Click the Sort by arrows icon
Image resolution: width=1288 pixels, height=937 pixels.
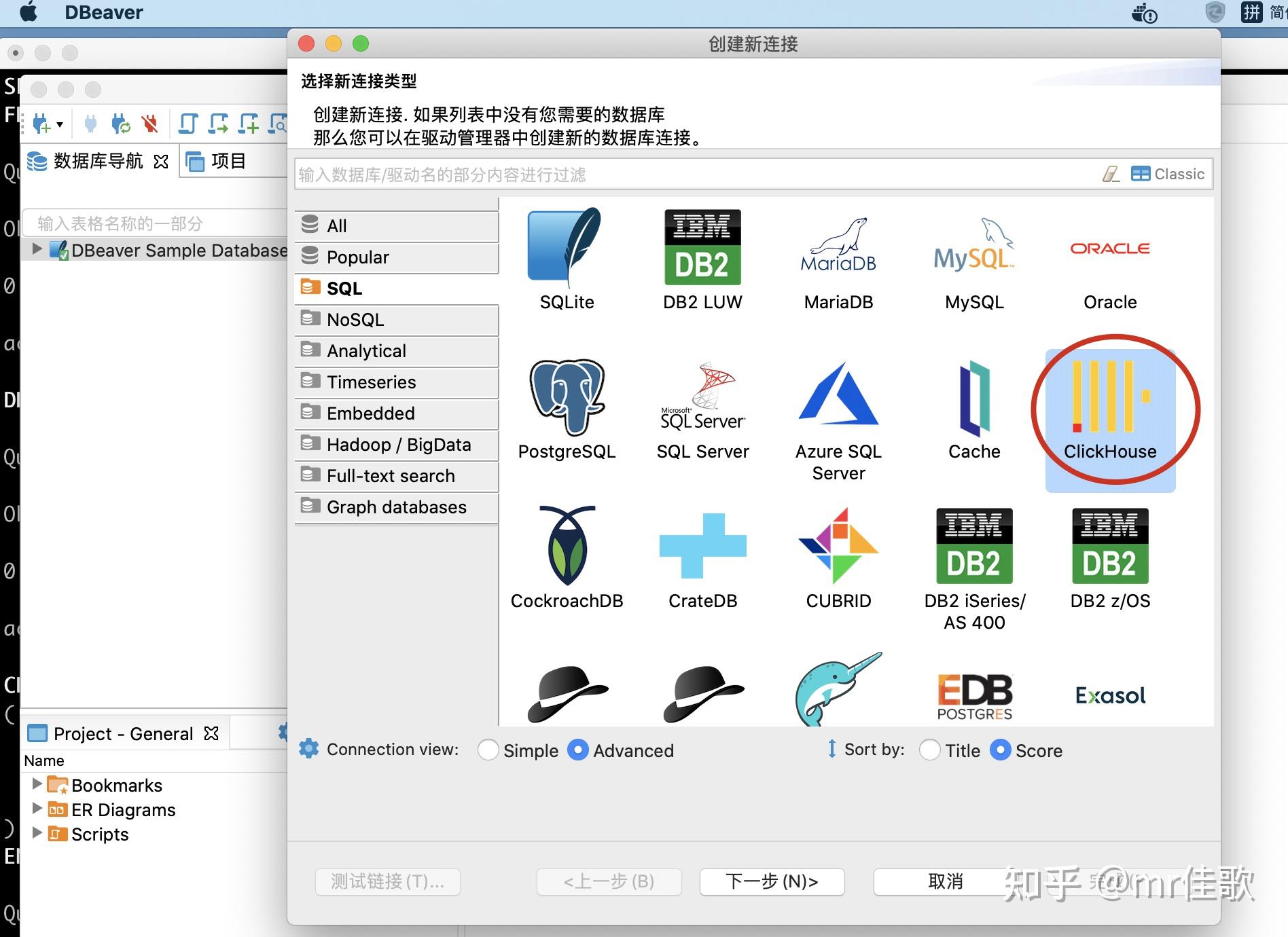point(831,749)
